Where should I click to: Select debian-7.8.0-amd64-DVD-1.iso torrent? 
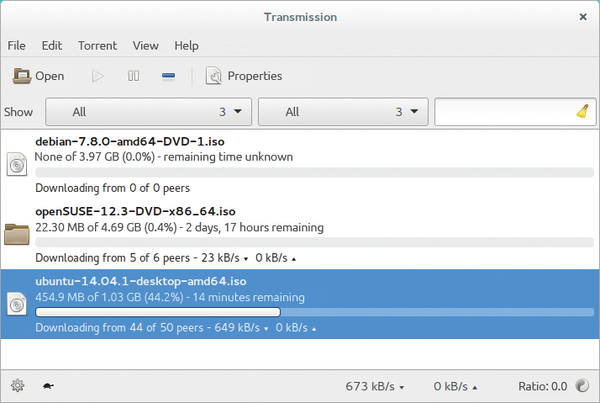(x=300, y=165)
